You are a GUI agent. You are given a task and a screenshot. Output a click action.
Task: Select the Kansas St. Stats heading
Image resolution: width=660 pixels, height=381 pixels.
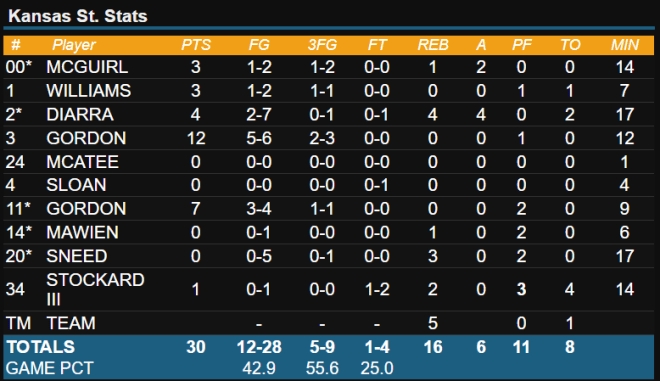[x=78, y=16]
